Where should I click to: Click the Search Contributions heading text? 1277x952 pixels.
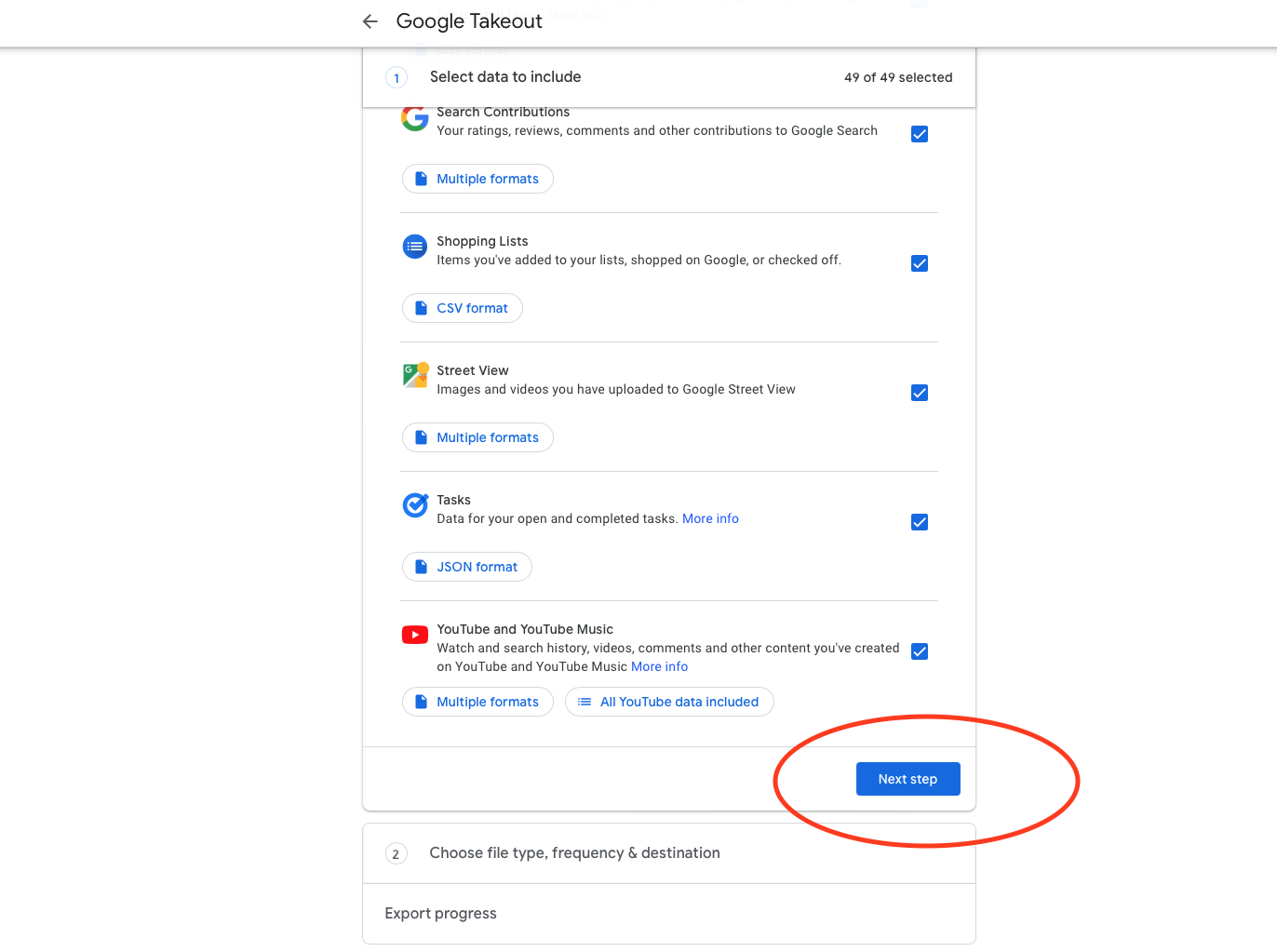click(504, 112)
